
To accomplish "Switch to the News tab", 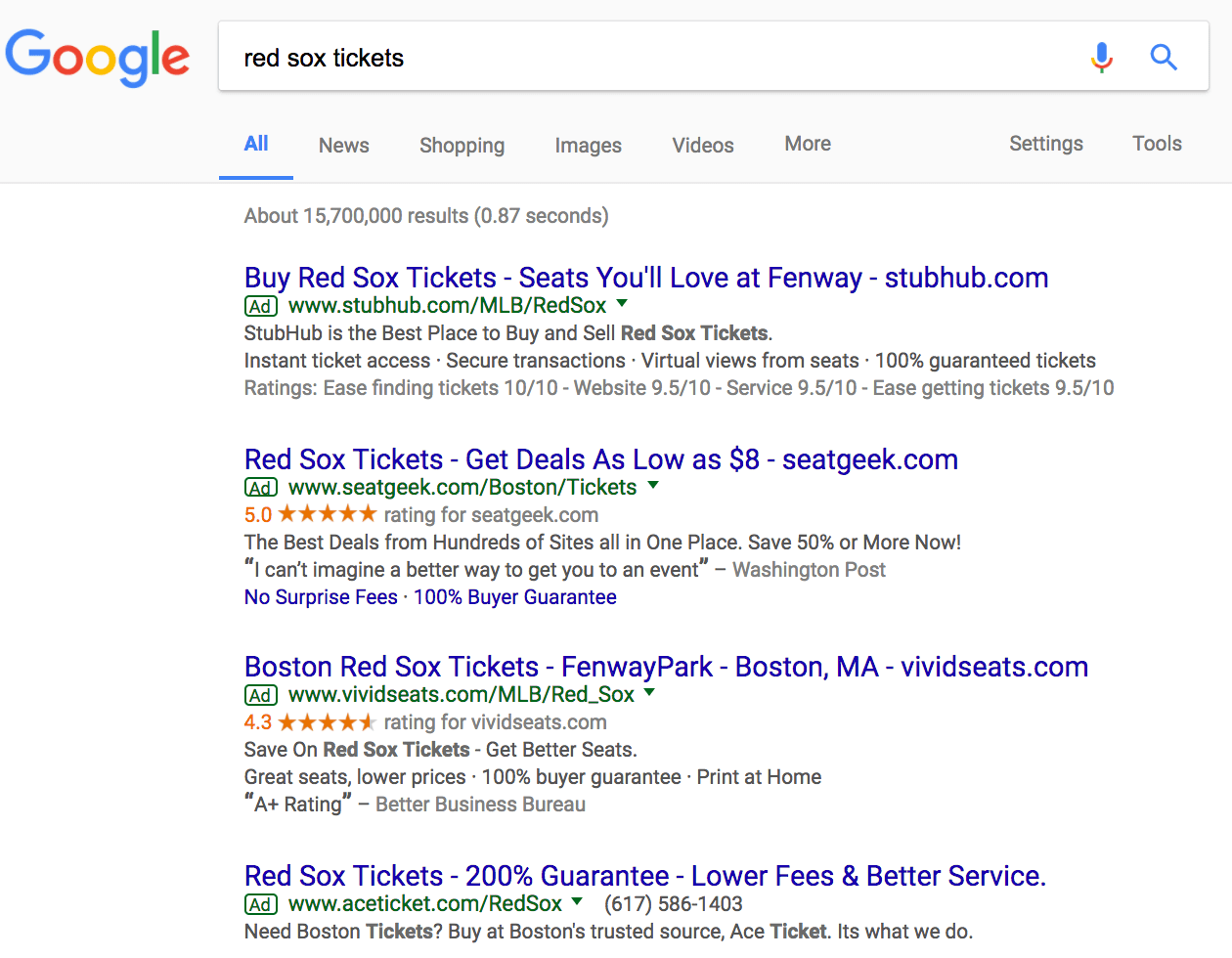I will [x=344, y=146].
